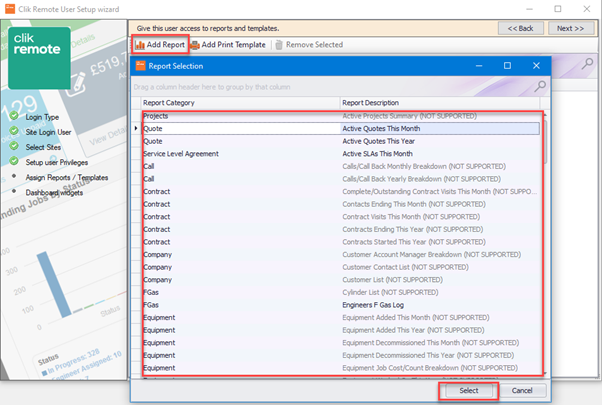The height and width of the screenshot is (405, 602).
Task: Go to Select Sites wizard step
Action: coord(43,147)
